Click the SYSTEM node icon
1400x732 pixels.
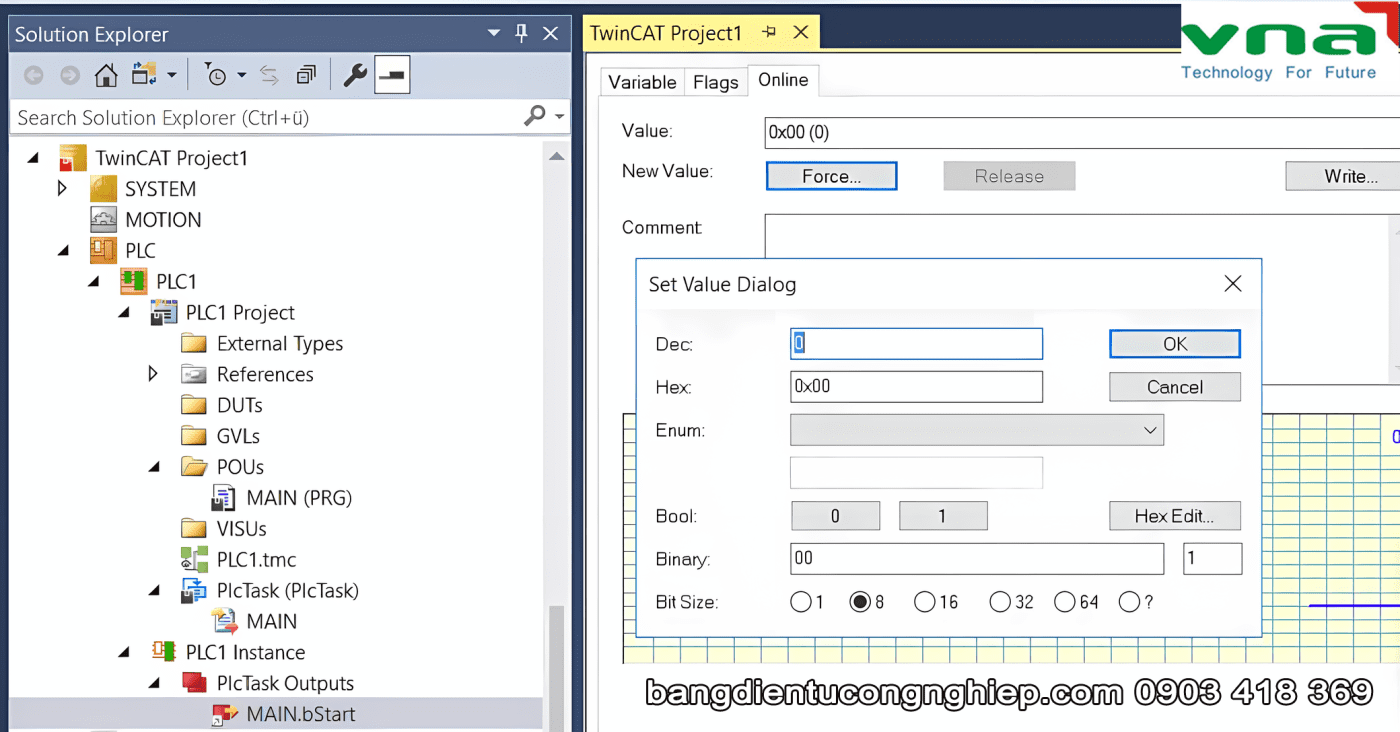coord(103,189)
